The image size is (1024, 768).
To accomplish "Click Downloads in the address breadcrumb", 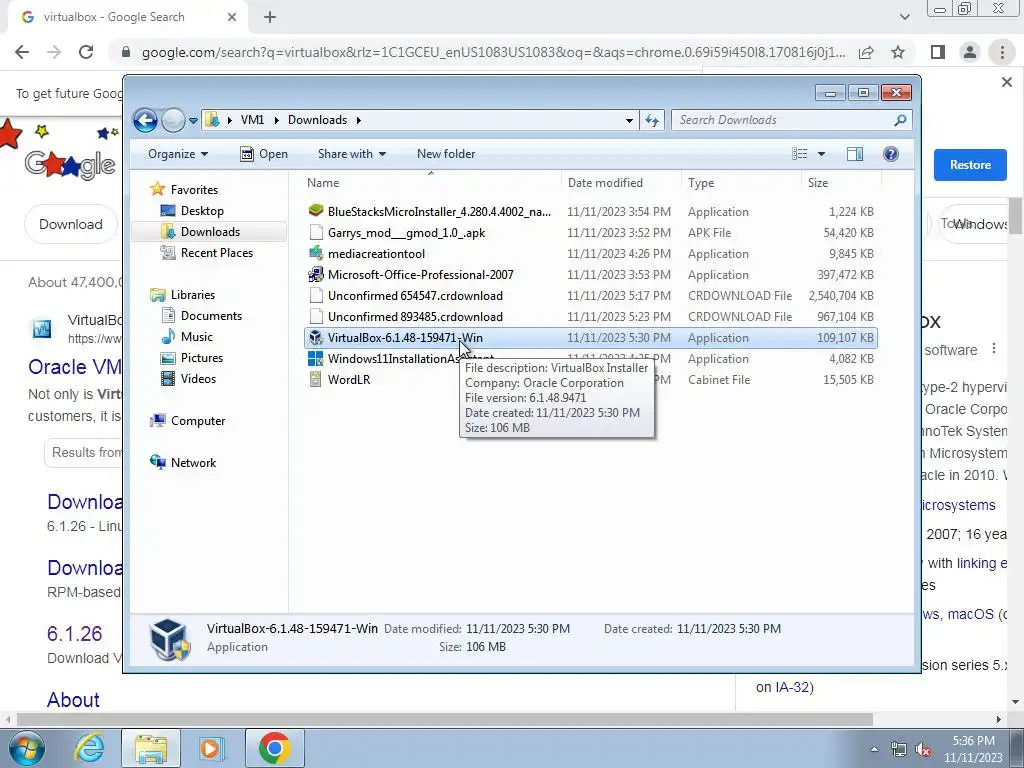I will point(317,120).
